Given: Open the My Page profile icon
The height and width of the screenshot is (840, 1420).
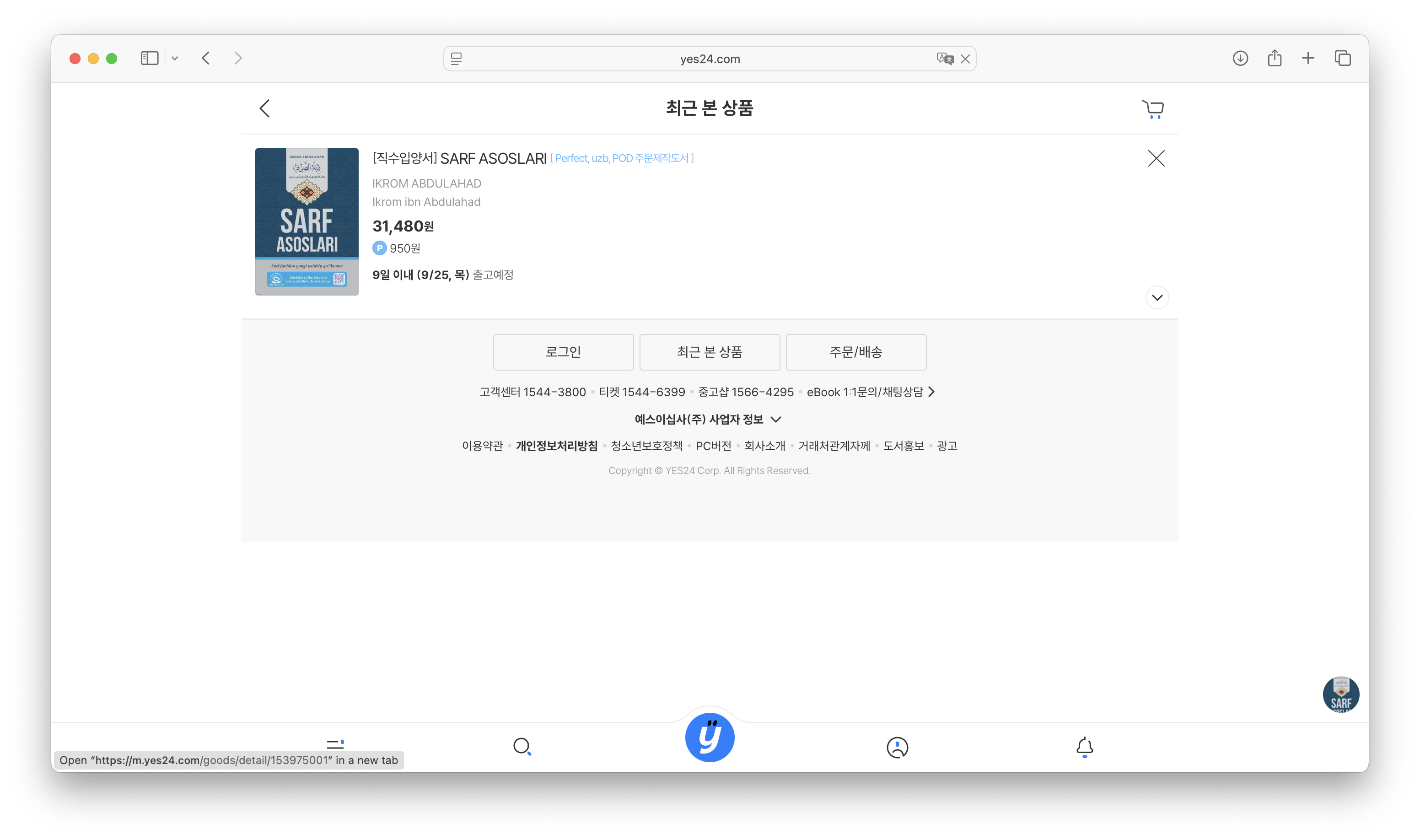Looking at the screenshot, I should [x=897, y=747].
